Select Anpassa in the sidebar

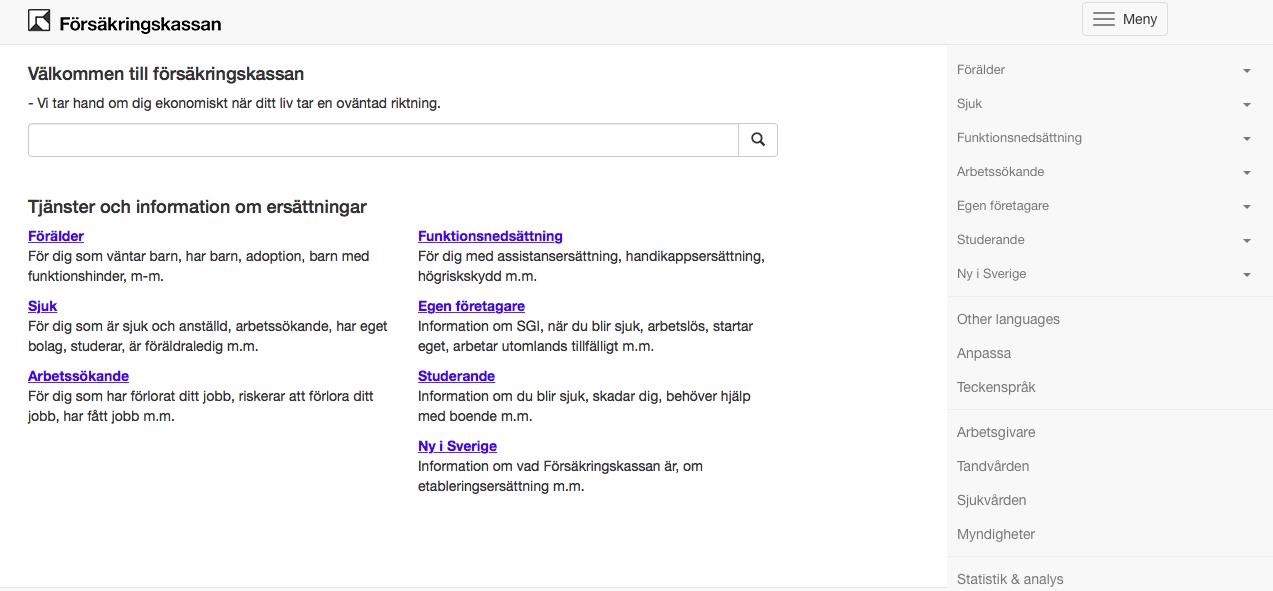pos(984,353)
